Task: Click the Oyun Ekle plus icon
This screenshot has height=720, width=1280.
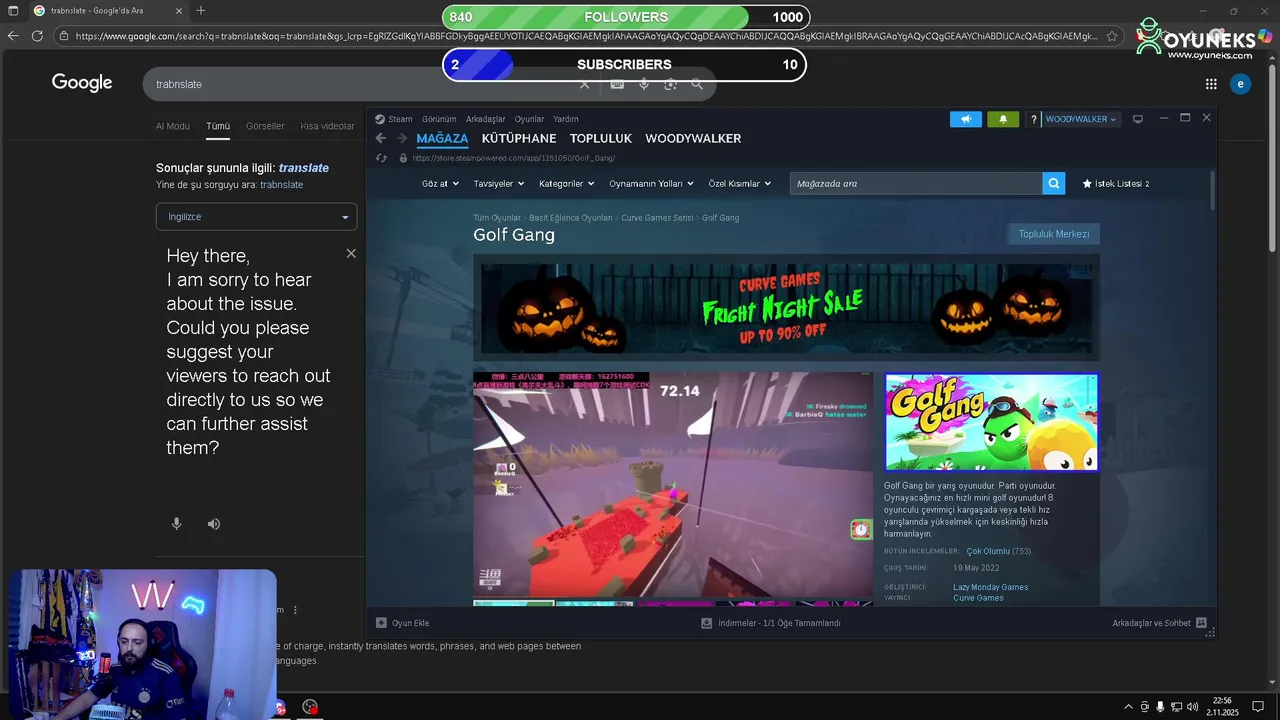Action: [x=381, y=623]
